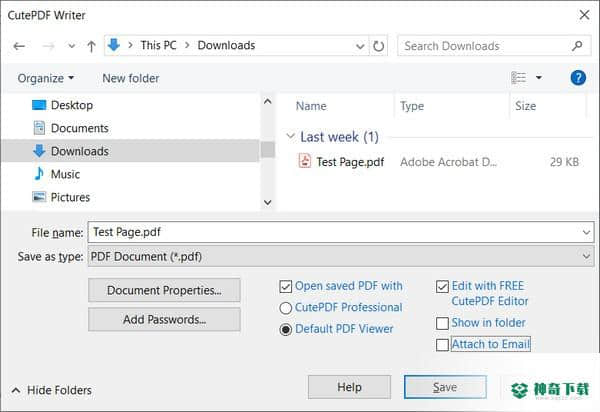The image size is (600, 412).
Task: Select Downloads in the address breadcrumb
Action: pyautogui.click(x=226, y=45)
